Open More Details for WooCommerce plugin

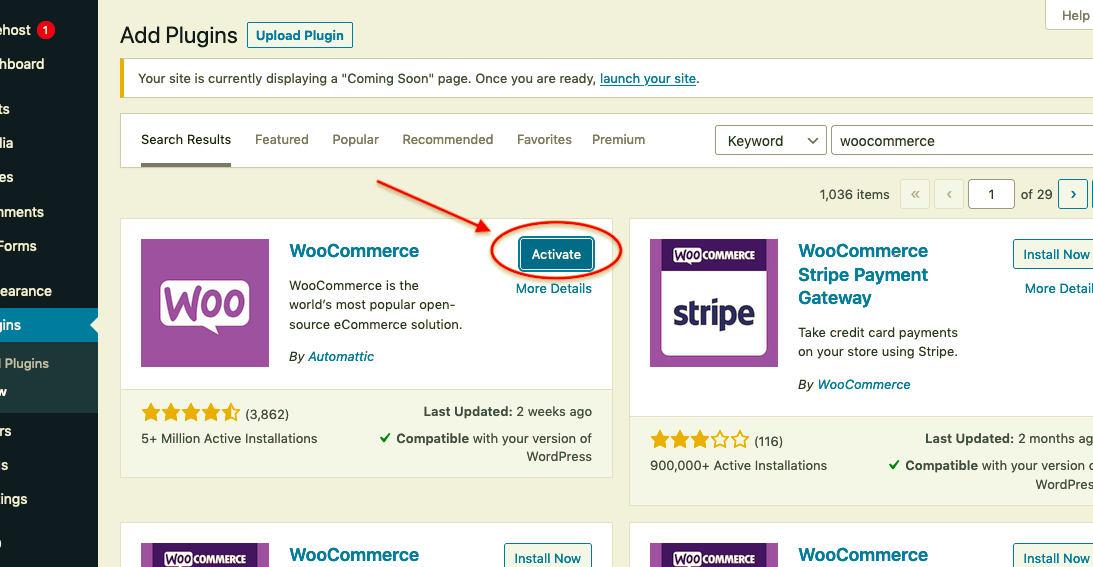pyautogui.click(x=553, y=289)
